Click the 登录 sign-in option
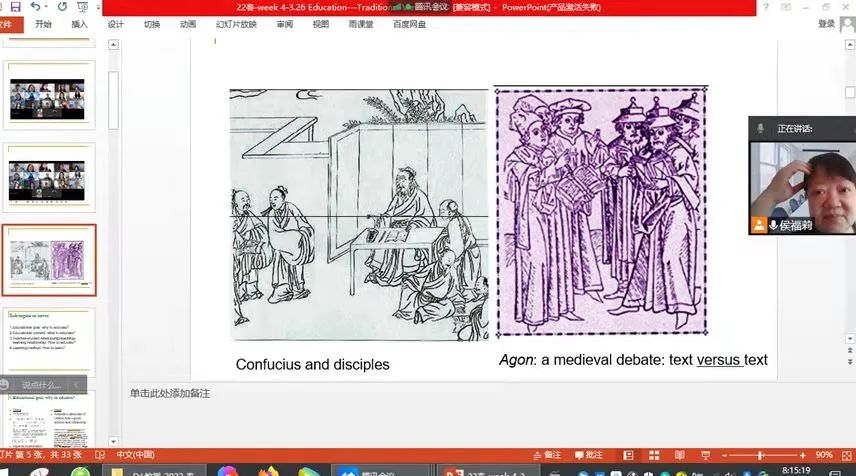The height and width of the screenshot is (476, 856). click(826, 24)
